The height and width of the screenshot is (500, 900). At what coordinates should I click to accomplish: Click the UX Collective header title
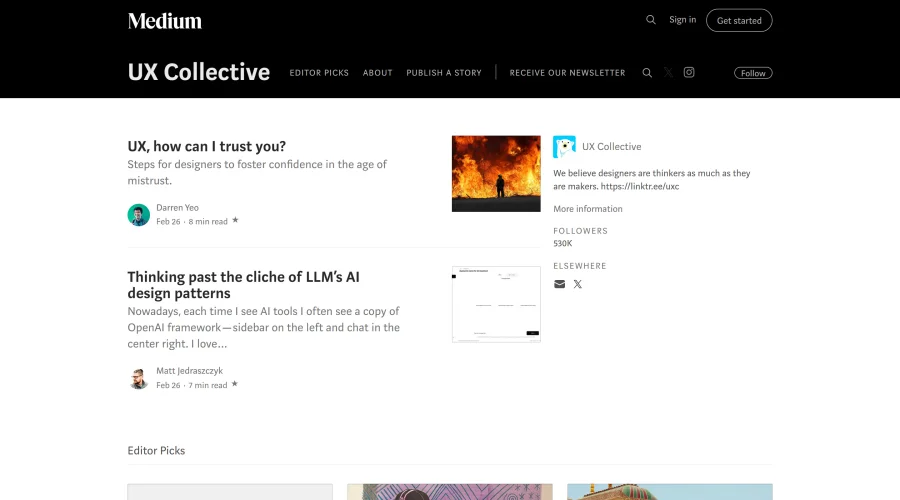click(199, 72)
